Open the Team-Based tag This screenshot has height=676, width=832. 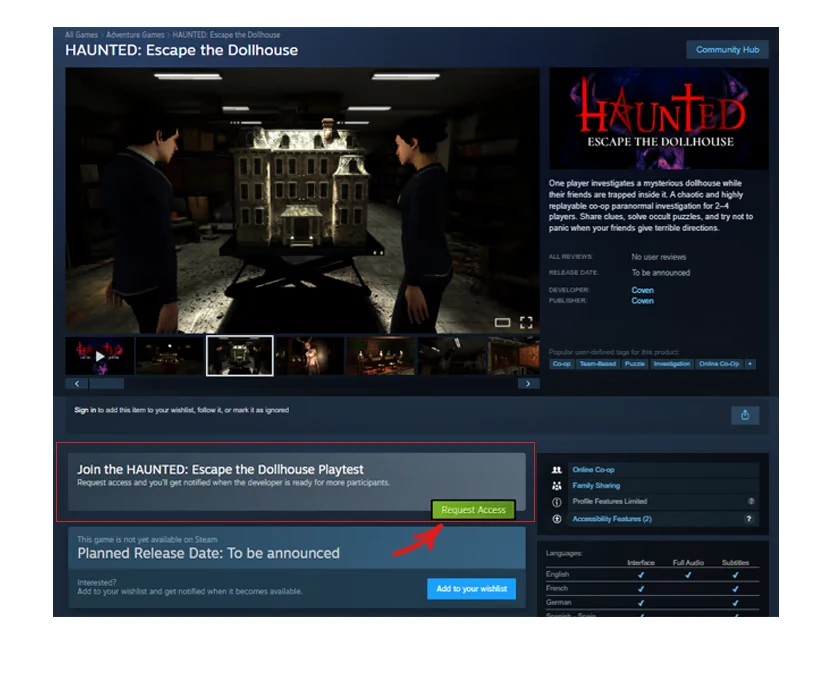coord(597,364)
